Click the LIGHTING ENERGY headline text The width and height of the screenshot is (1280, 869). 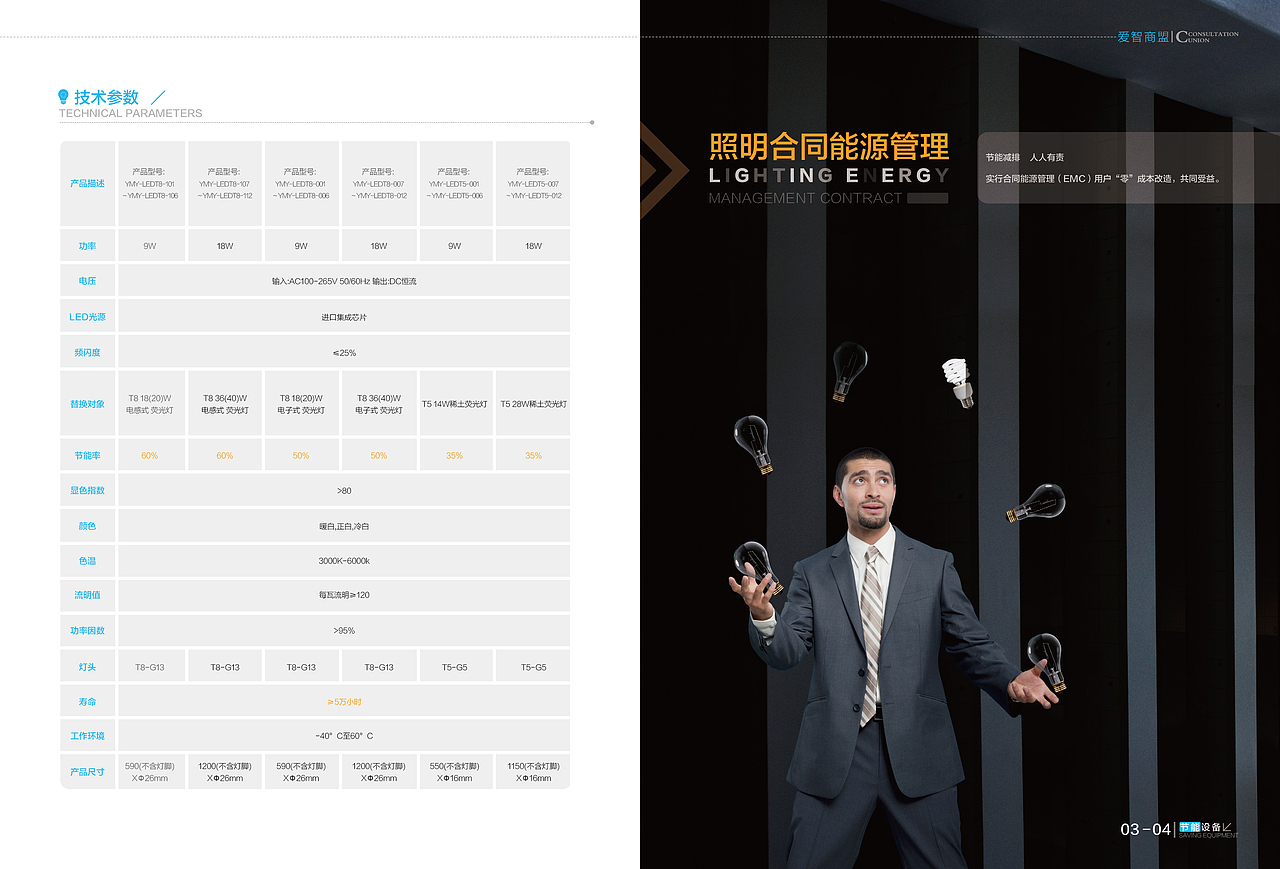(829, 176)
